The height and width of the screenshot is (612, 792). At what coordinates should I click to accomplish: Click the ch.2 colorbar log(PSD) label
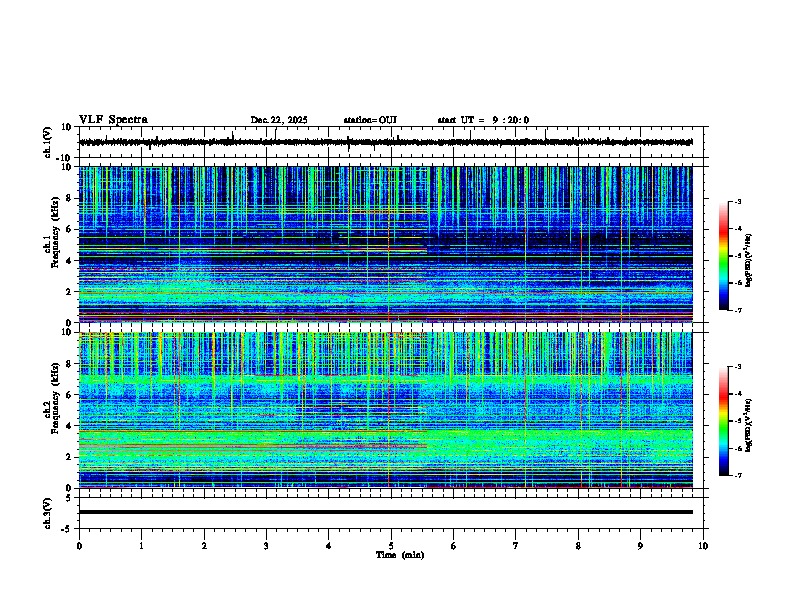(x=748, y=425)
